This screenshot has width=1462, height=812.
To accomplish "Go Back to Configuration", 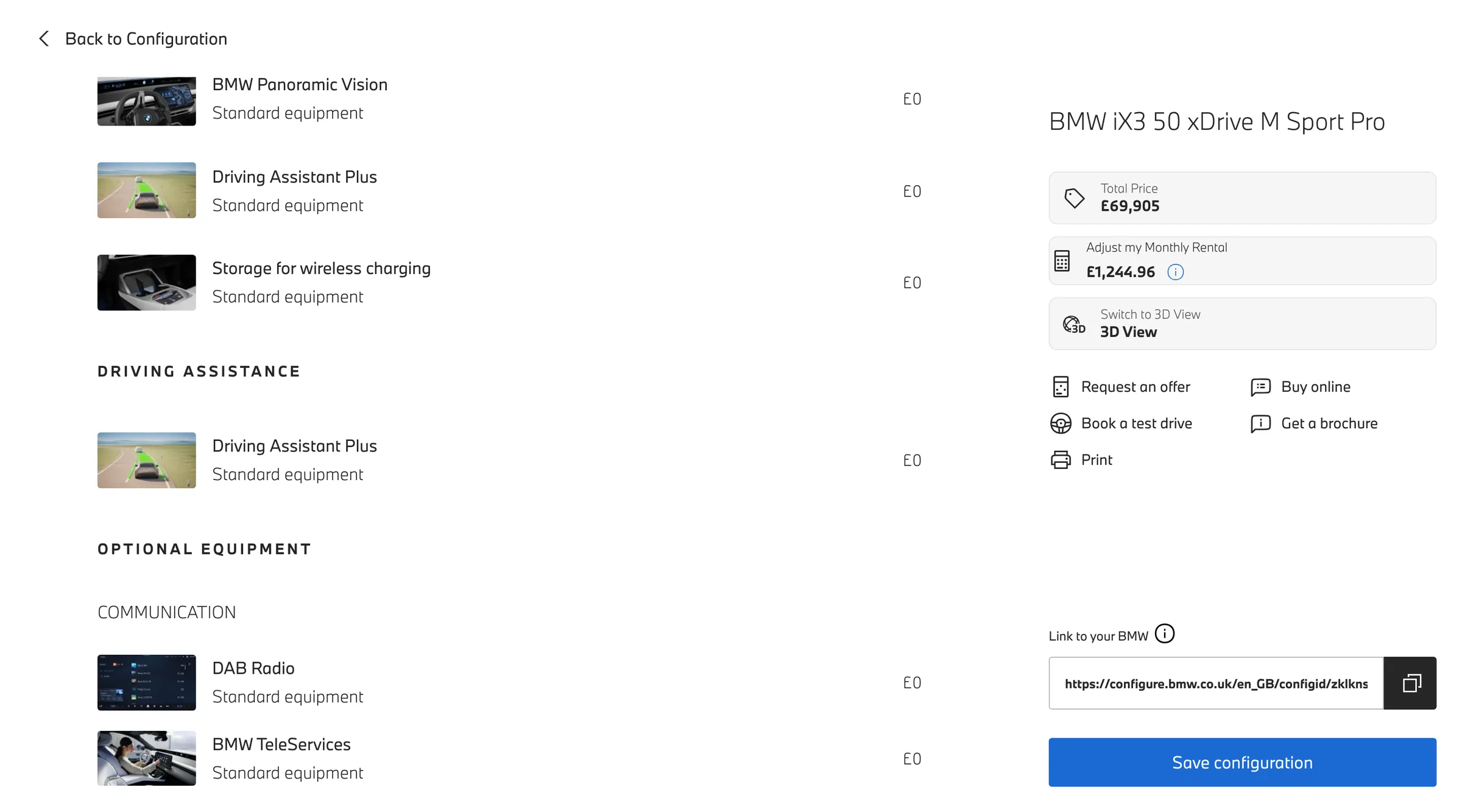I will [x=146, y=38].
